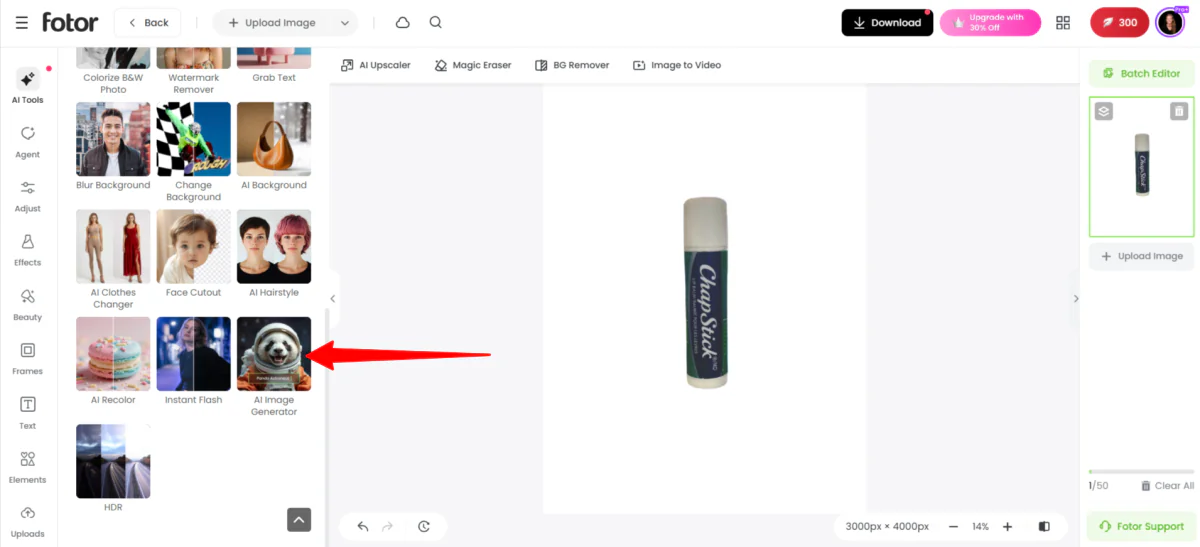Click Clear All in the right panel
Image resolution: width=1200 pixels, height=547 pixels.
pos(1167,486)
